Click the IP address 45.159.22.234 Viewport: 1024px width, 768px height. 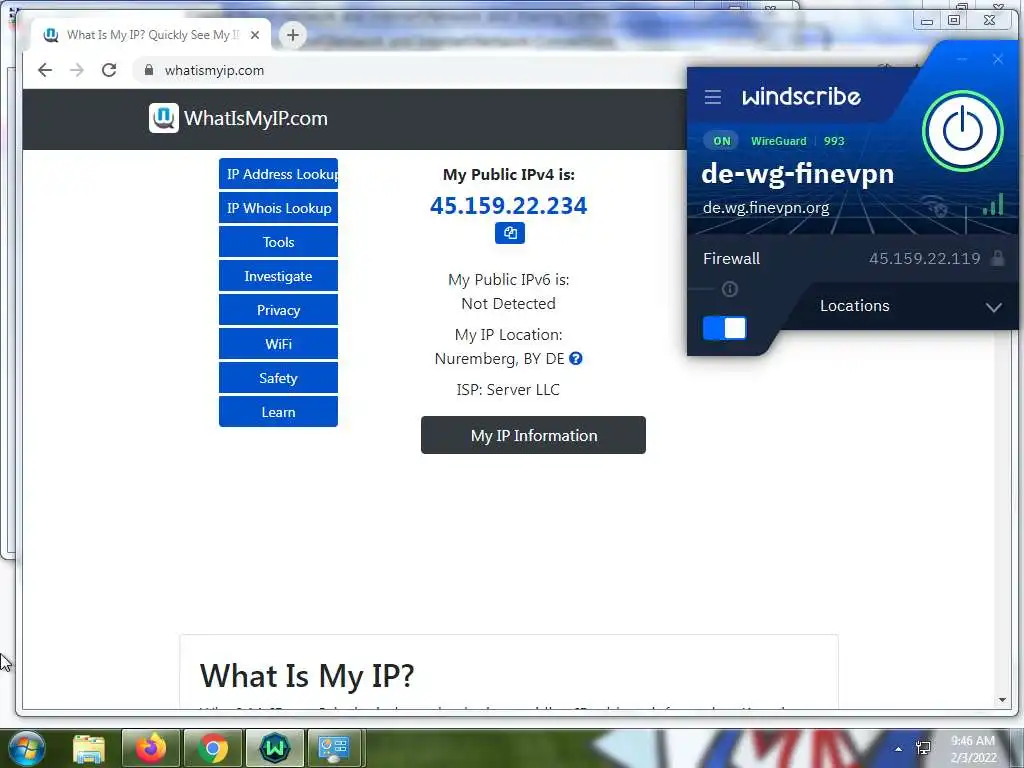coord(508,206)
